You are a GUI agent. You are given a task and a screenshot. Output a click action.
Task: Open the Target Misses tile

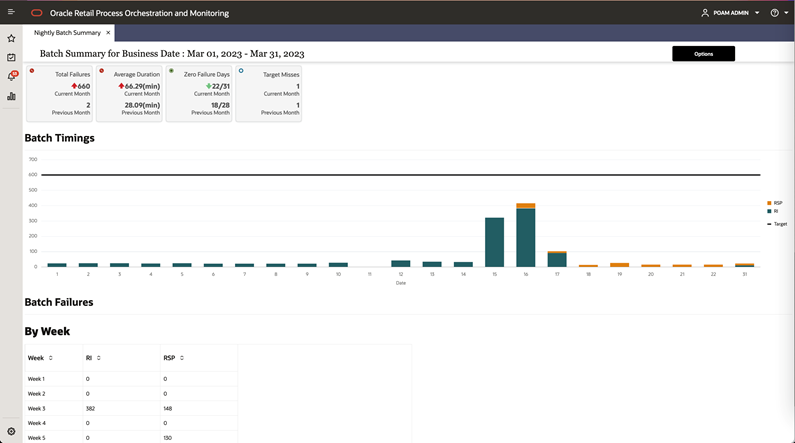[269, 93]
